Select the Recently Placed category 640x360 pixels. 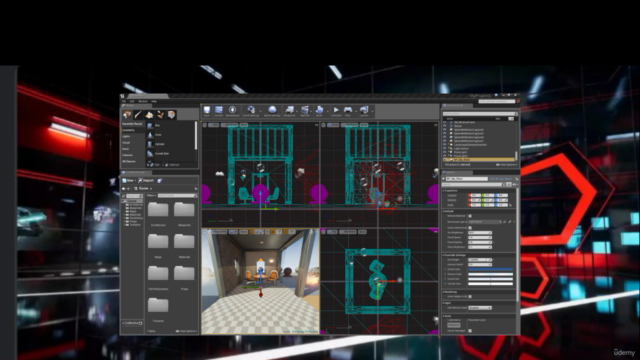tap(132, 124)
